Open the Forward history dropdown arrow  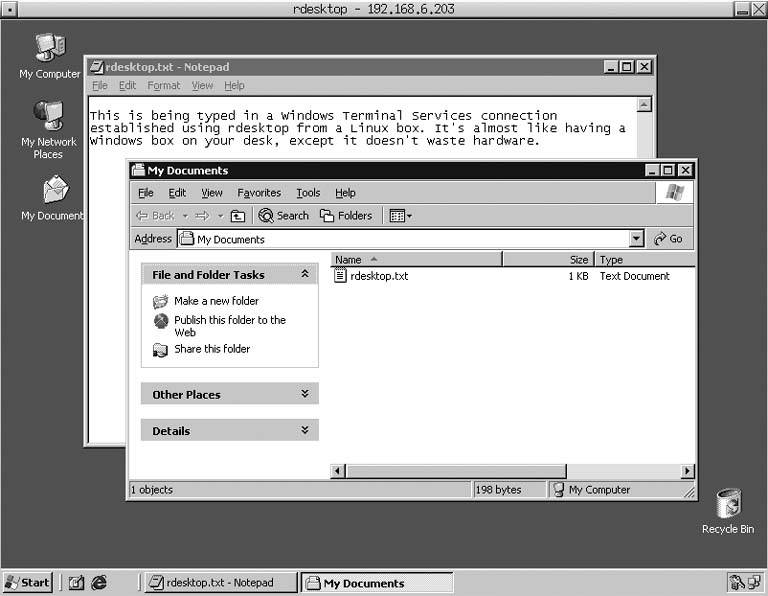pos(220,215)
